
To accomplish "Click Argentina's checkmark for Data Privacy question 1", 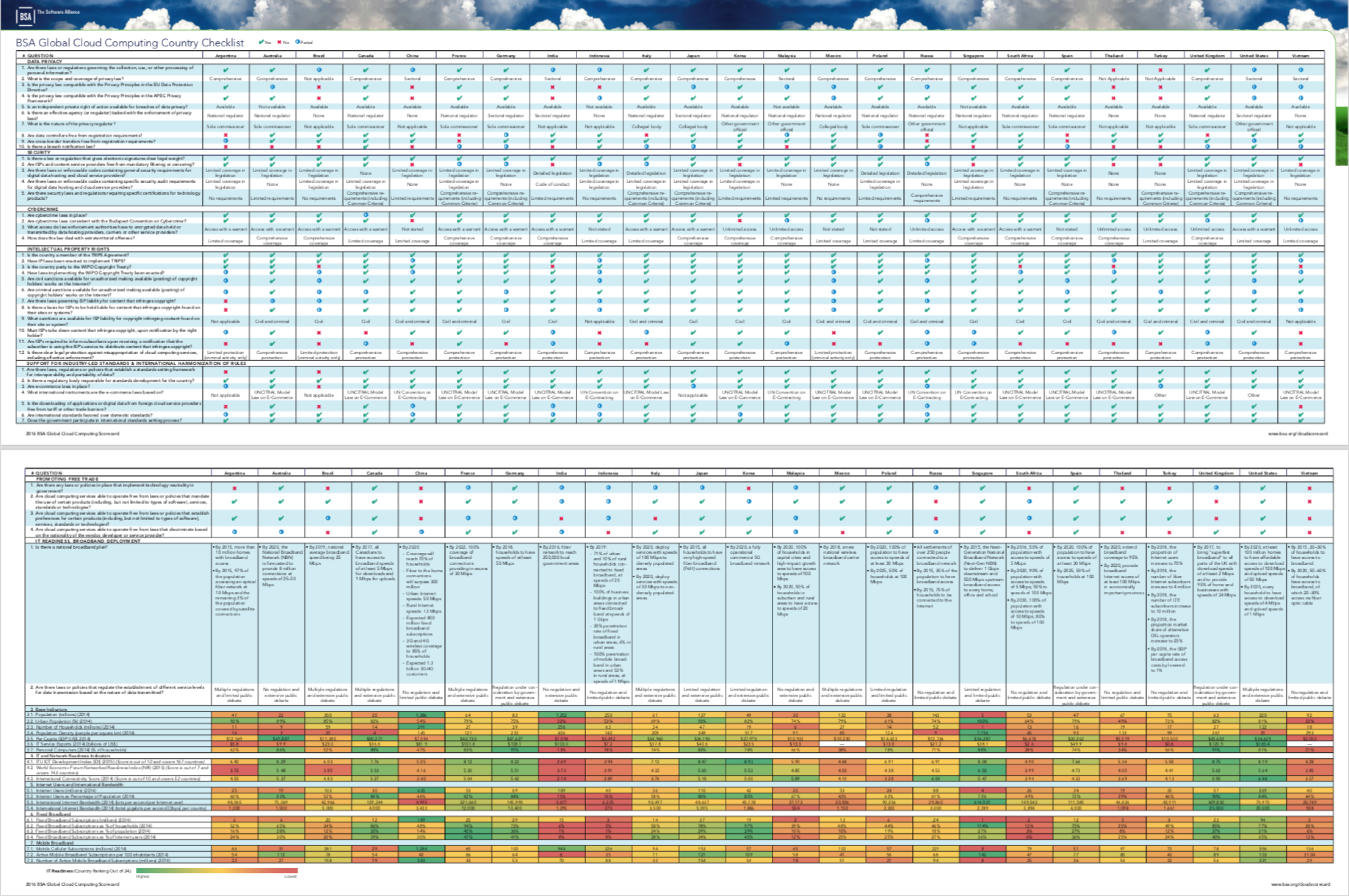I will coord(226,70).
